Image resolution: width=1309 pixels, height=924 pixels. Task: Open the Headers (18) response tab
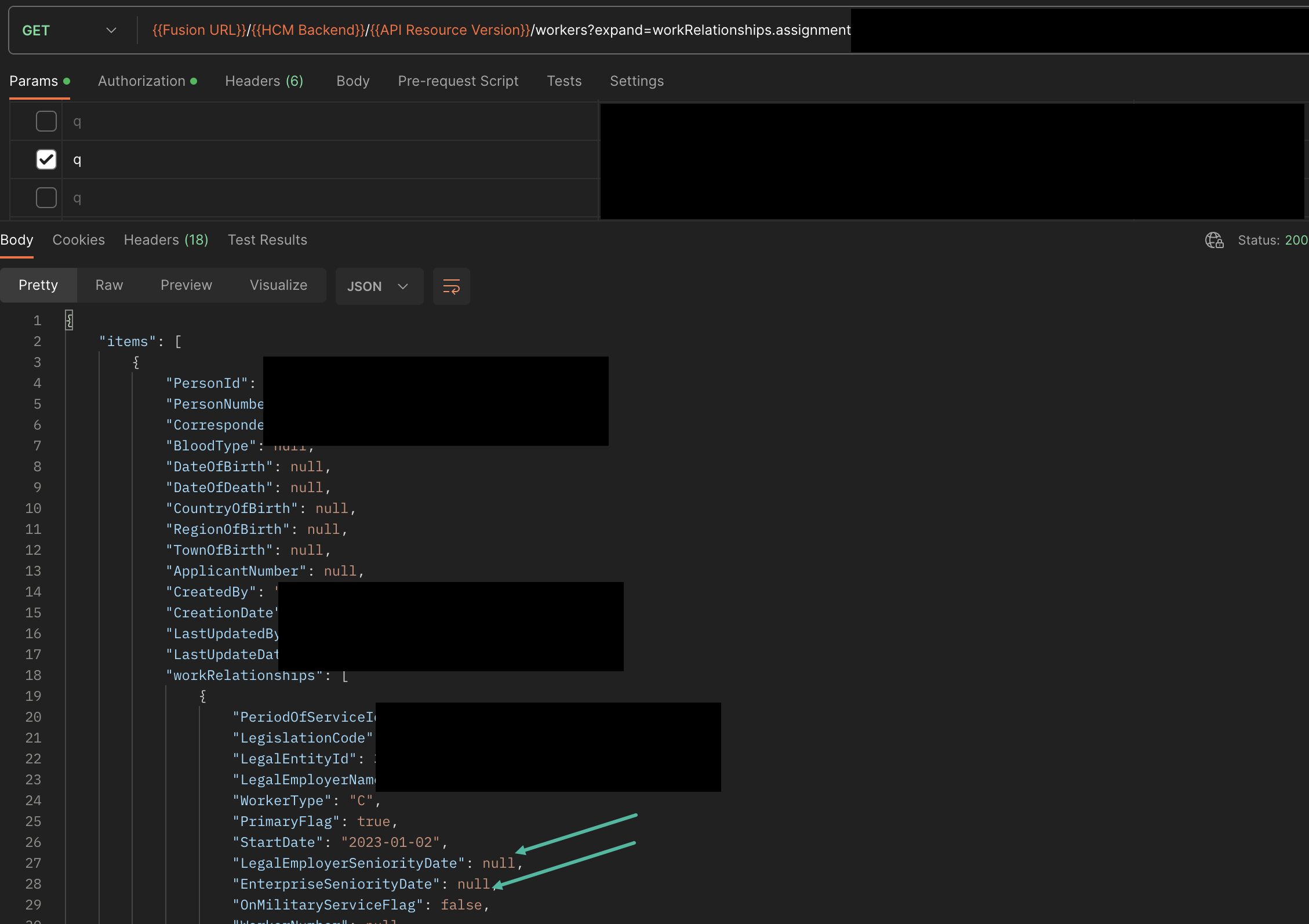[x=166, y=239]
